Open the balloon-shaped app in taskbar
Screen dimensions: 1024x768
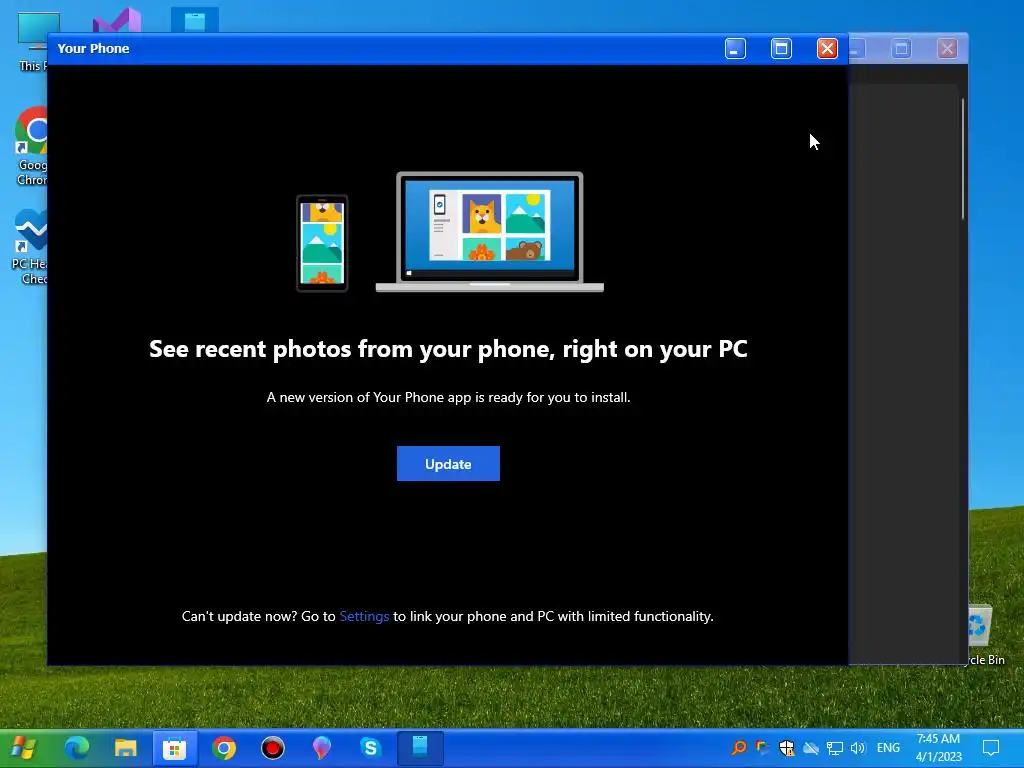click(x=321, y=748)
